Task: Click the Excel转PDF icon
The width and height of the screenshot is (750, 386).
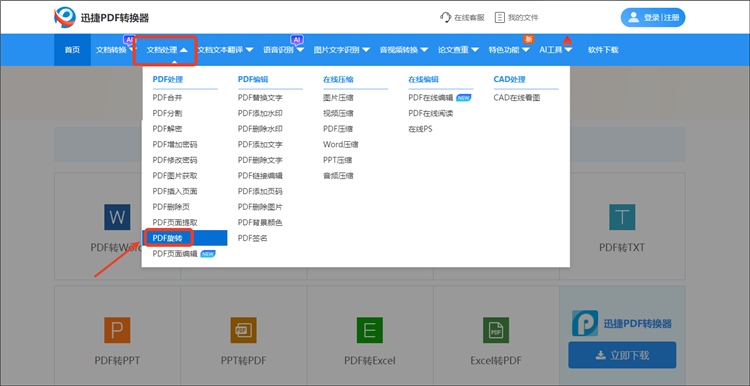Action: (x=496, y=330)
